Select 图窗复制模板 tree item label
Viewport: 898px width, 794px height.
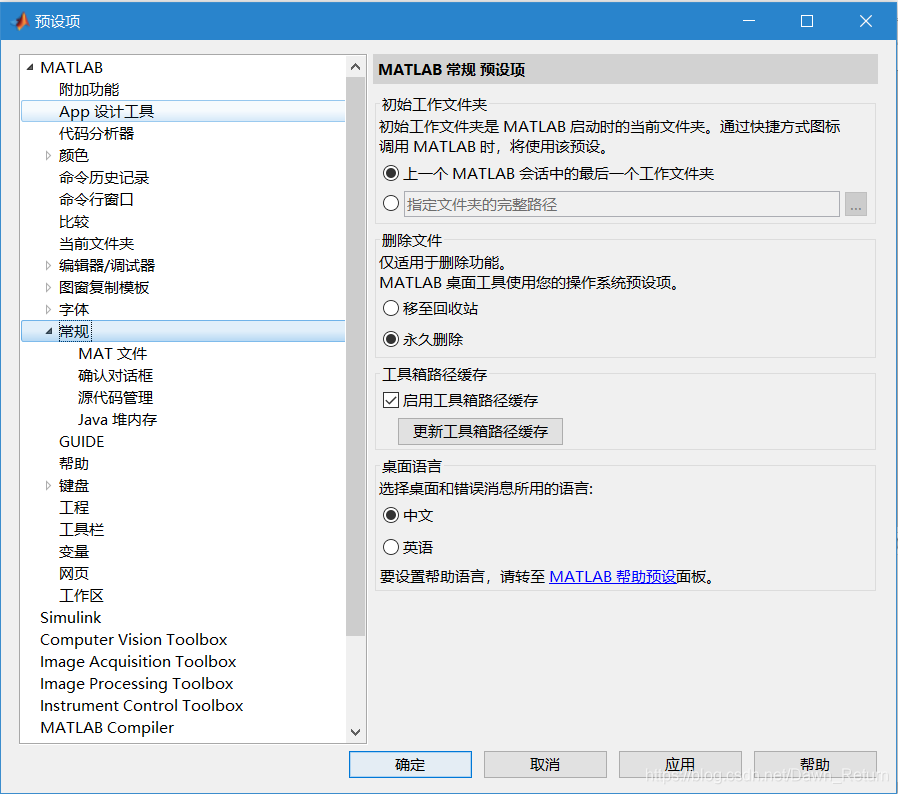[x=104, y=287]
